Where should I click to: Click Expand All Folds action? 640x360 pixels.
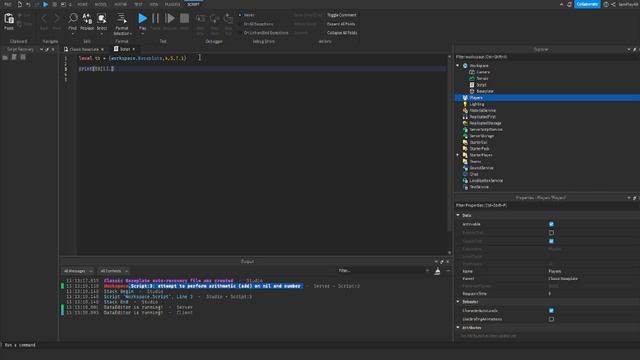[x=341, y=24]
